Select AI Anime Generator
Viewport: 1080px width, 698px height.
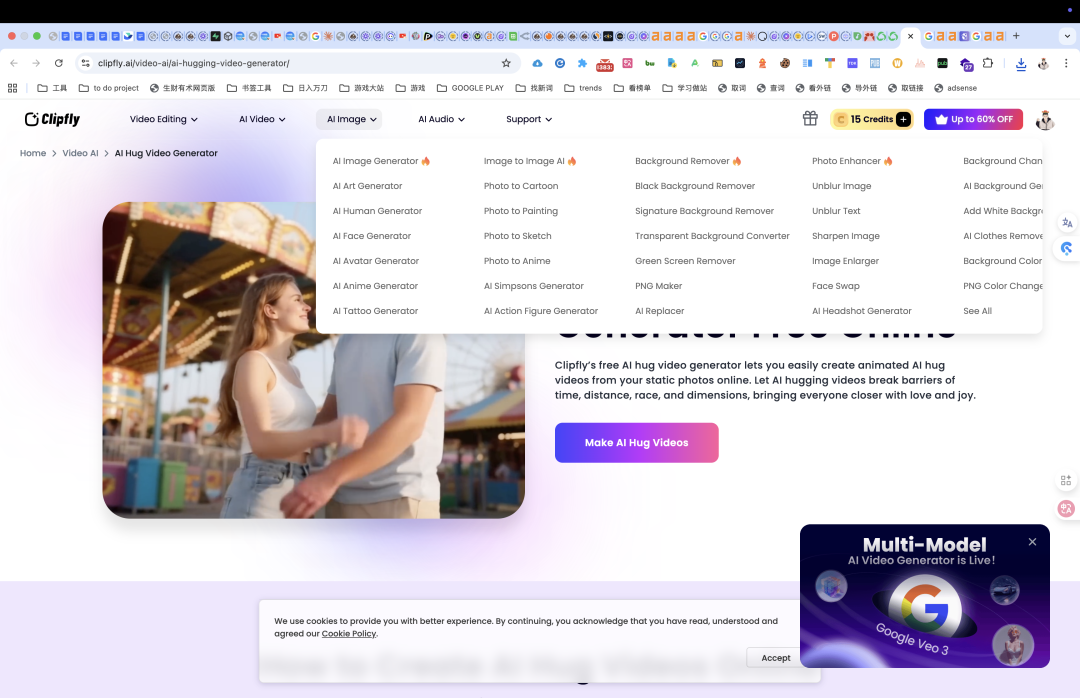[x=375, y=286]
